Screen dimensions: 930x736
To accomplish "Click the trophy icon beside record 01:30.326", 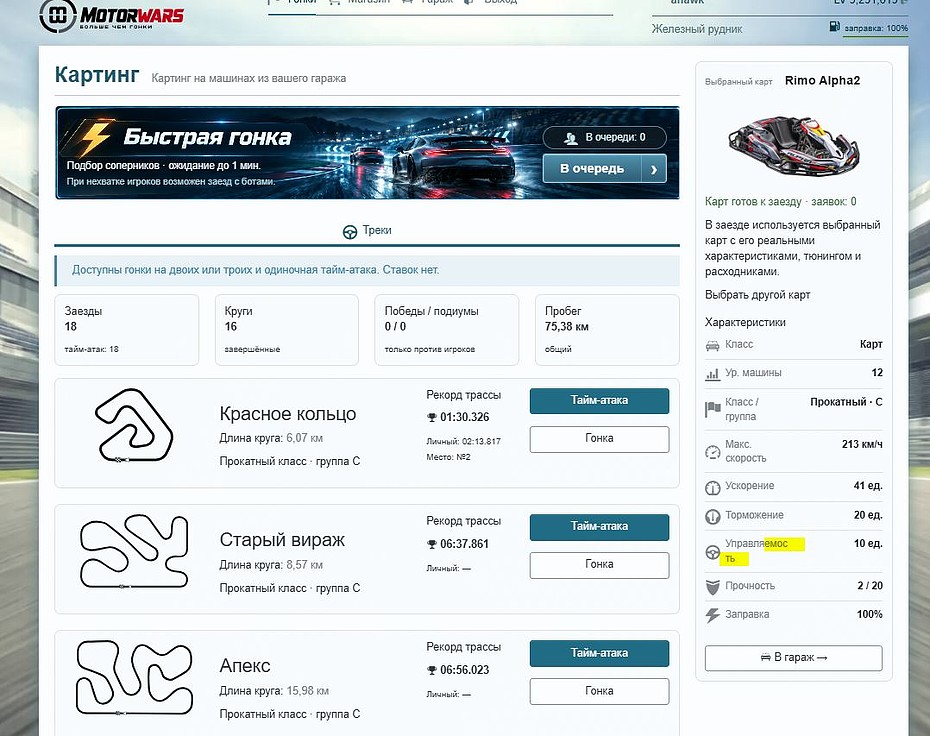I will tap(432, 418).
